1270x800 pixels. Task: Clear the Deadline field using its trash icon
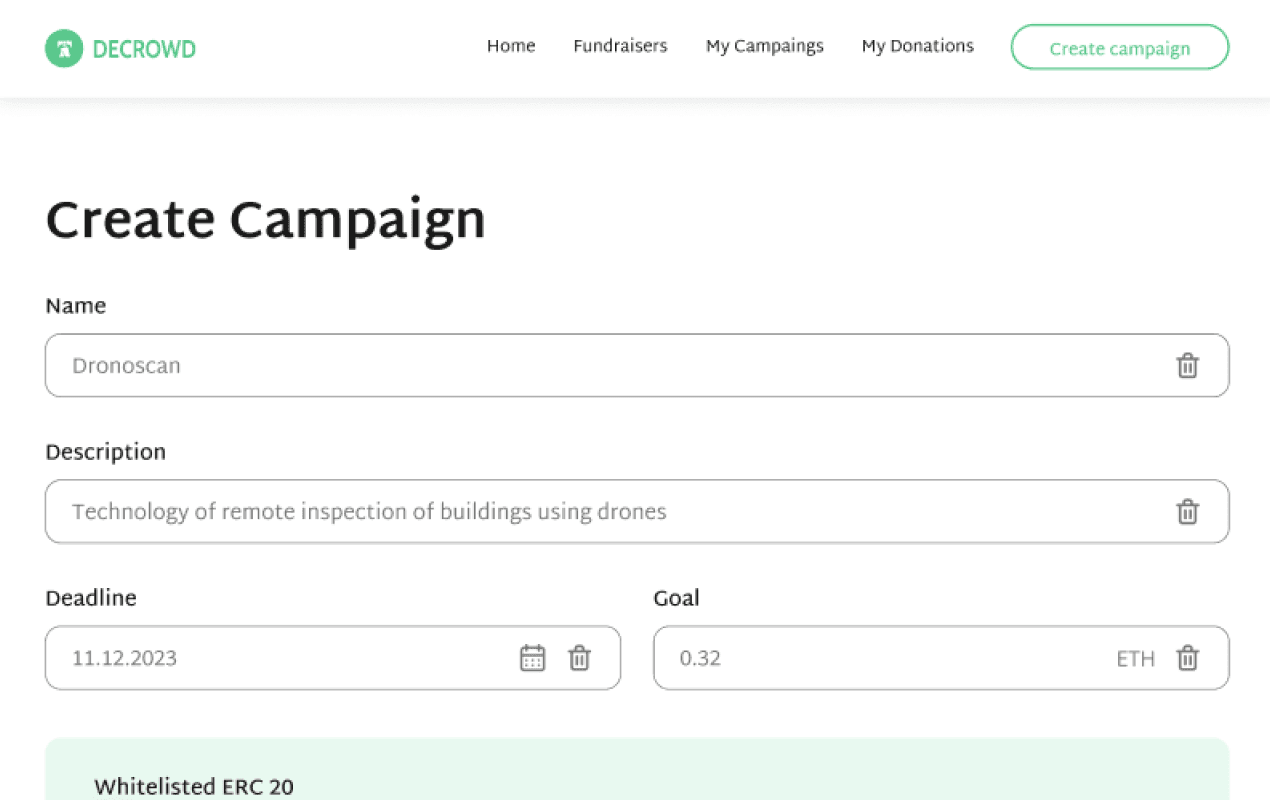pyautogui.click(x=580, y=657)
